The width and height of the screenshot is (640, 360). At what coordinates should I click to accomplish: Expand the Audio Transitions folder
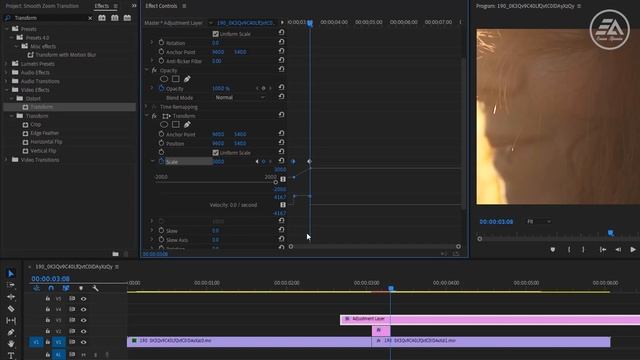(7, 81)
